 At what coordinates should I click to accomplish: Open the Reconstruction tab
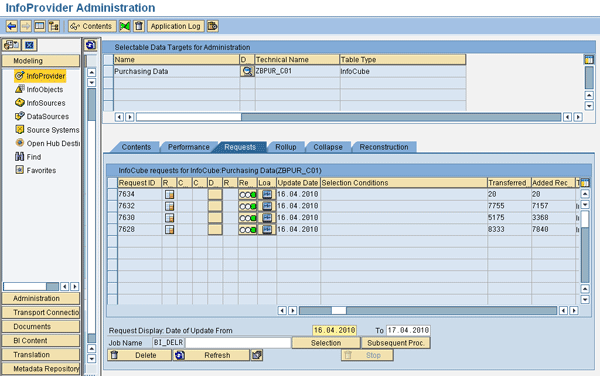click(x=384, y=147)
